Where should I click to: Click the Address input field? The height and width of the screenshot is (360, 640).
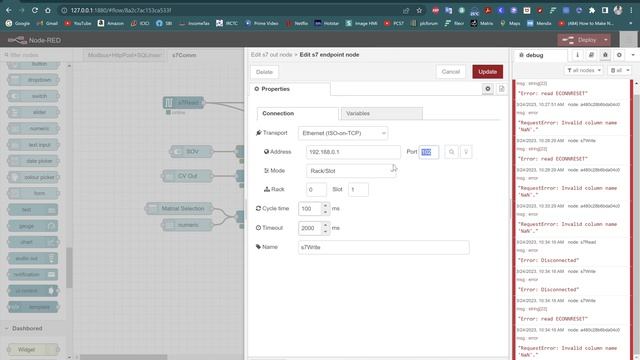[353, 152]
